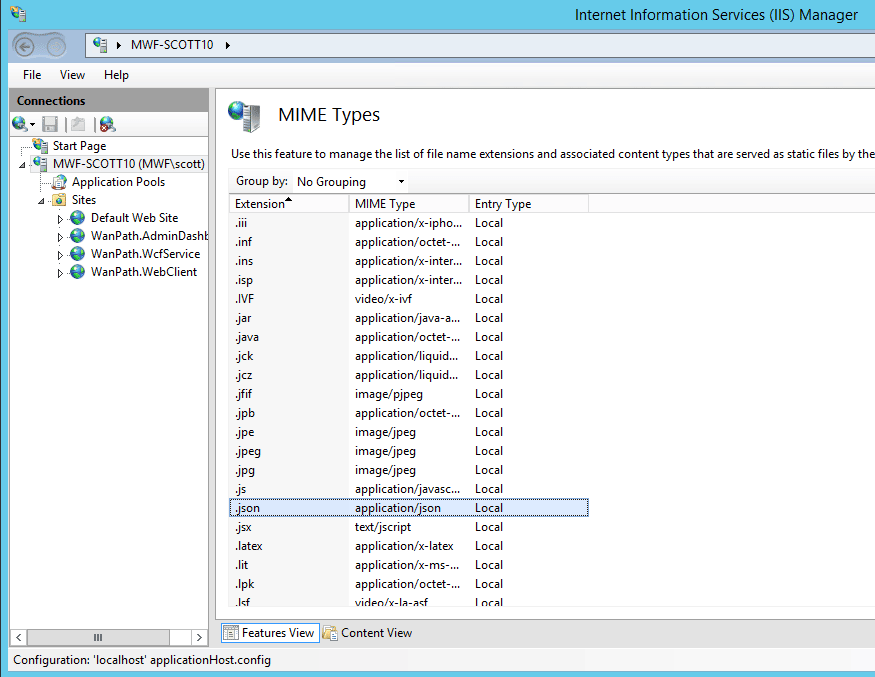Switch to the Content View tab
875x677 pixels.
point(367,633)
